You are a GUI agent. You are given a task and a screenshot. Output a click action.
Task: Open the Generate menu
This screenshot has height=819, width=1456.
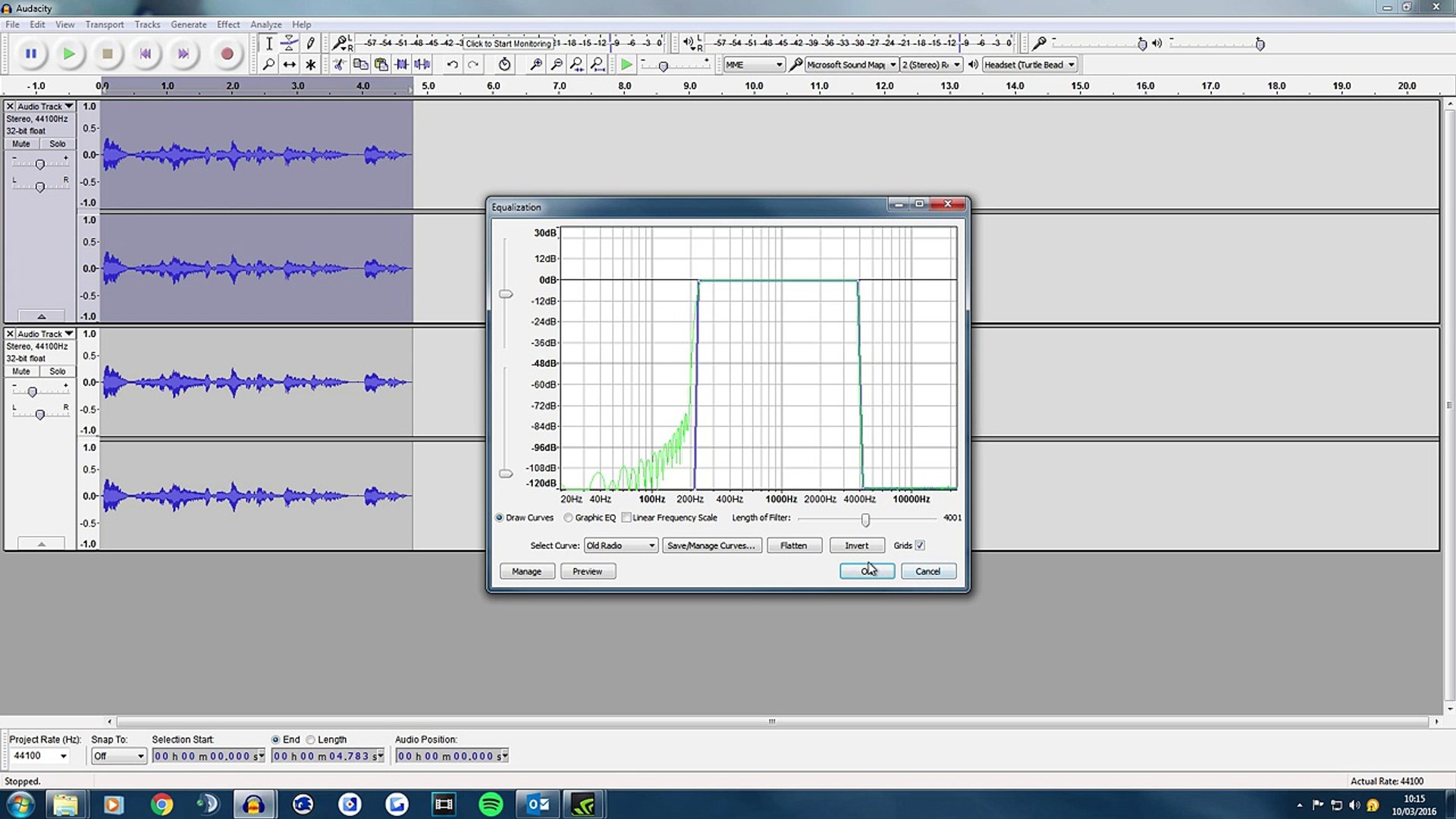pyautogui.click(x=188, y=24)
